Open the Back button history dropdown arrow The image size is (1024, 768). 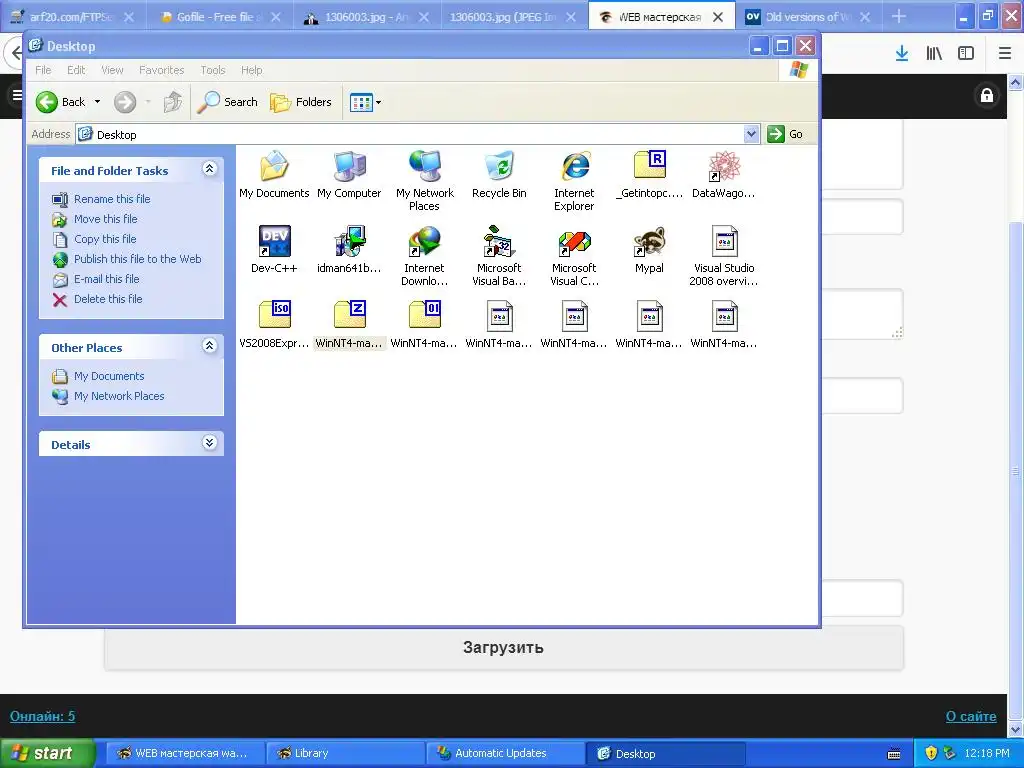[x=97, y=102]
